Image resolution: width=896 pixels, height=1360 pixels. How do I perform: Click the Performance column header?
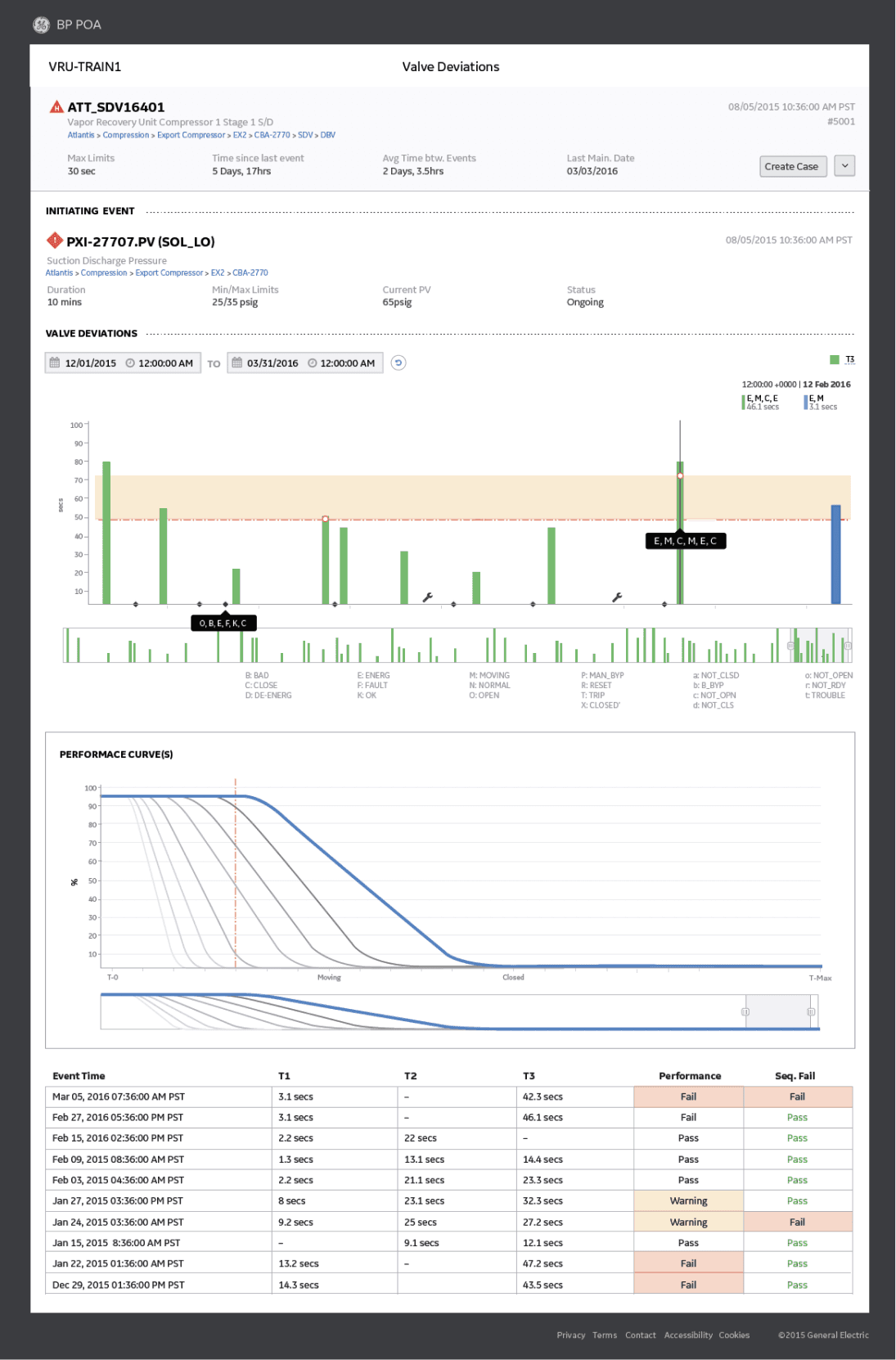(x=690, y=1076)
